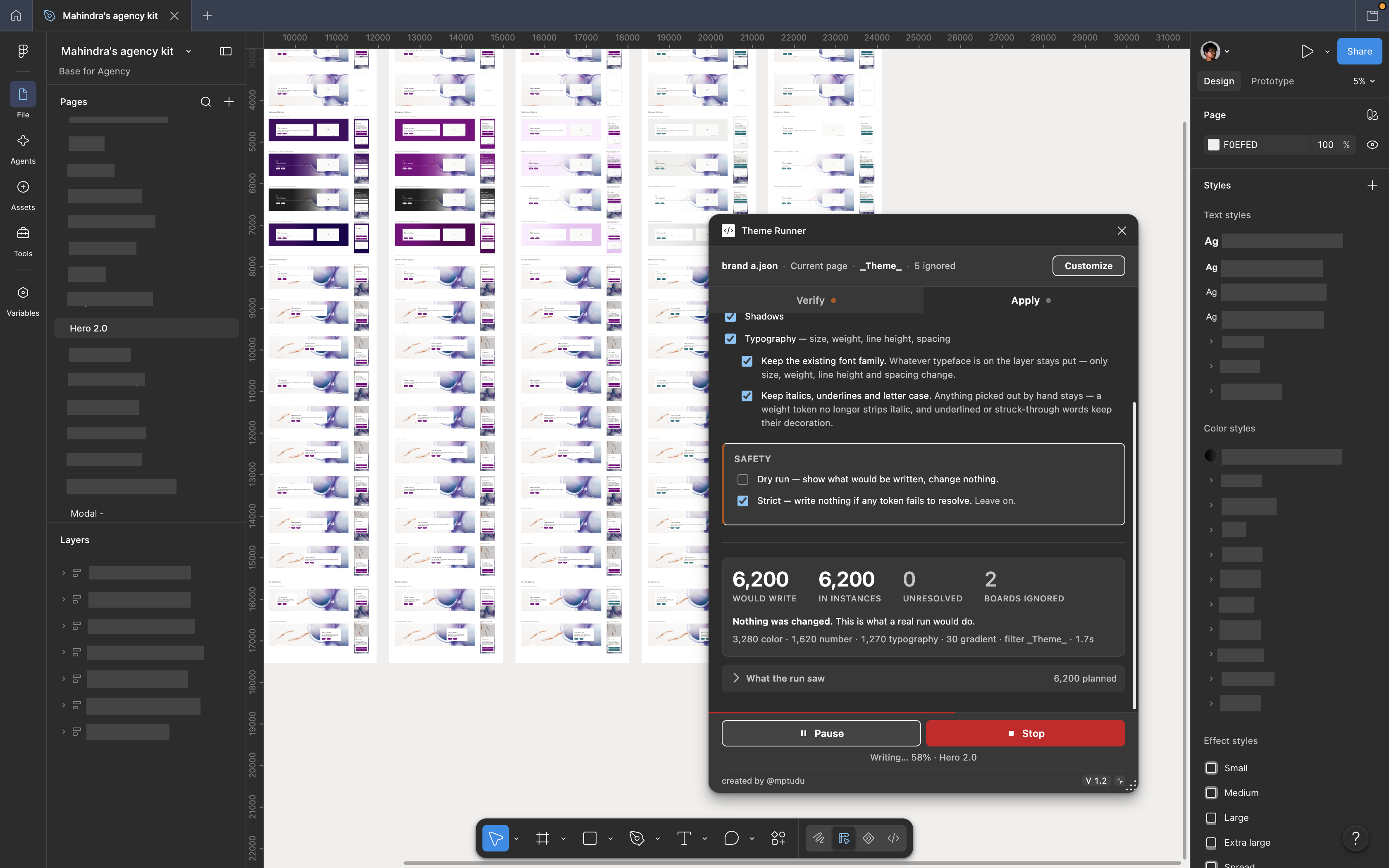The width and height of the screenshot is (1389, 868).
Task: Open the zoom level 5% dropdown
Action: 1364,81
